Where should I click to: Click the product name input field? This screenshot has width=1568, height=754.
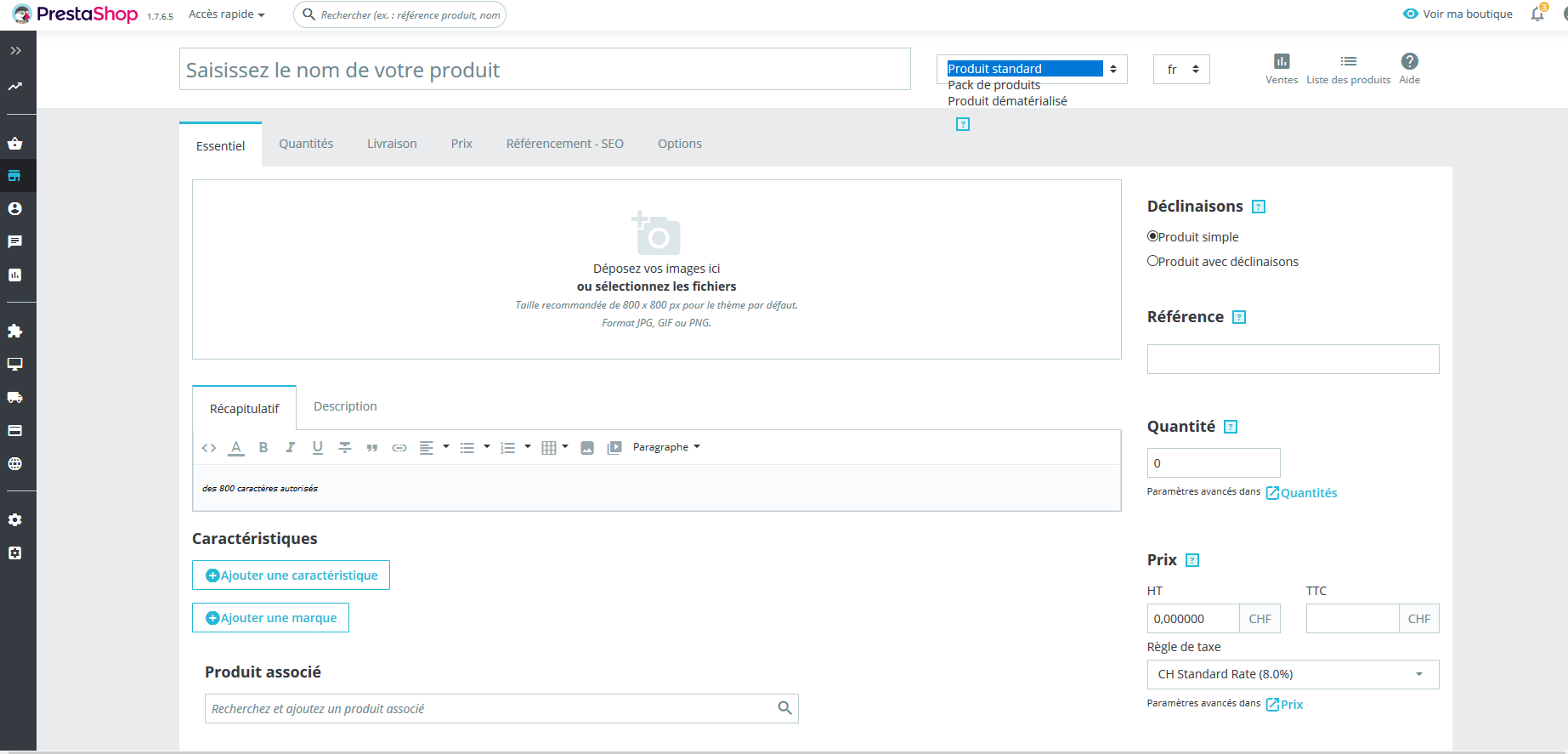click(x=545, y=70)
